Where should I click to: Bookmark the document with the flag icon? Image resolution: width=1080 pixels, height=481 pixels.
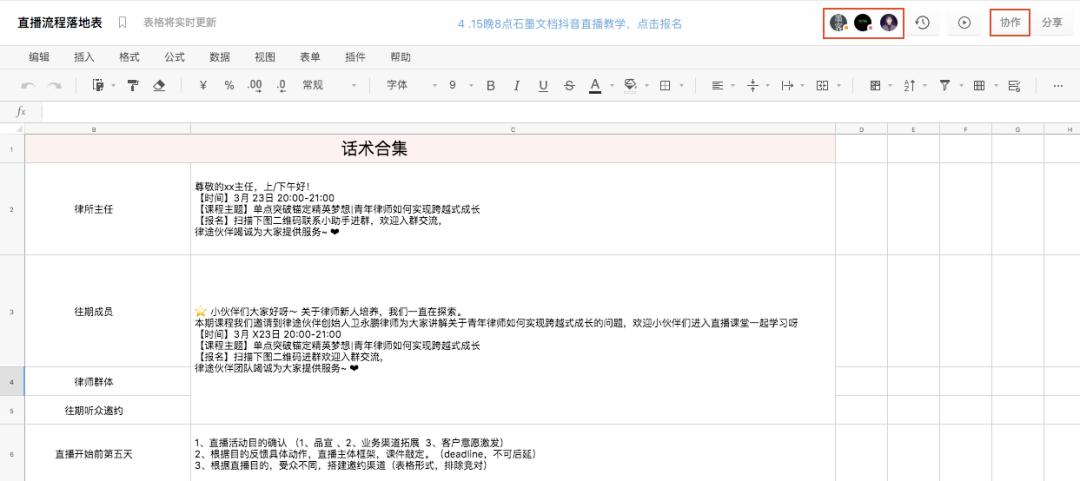(x=123, y=23)
